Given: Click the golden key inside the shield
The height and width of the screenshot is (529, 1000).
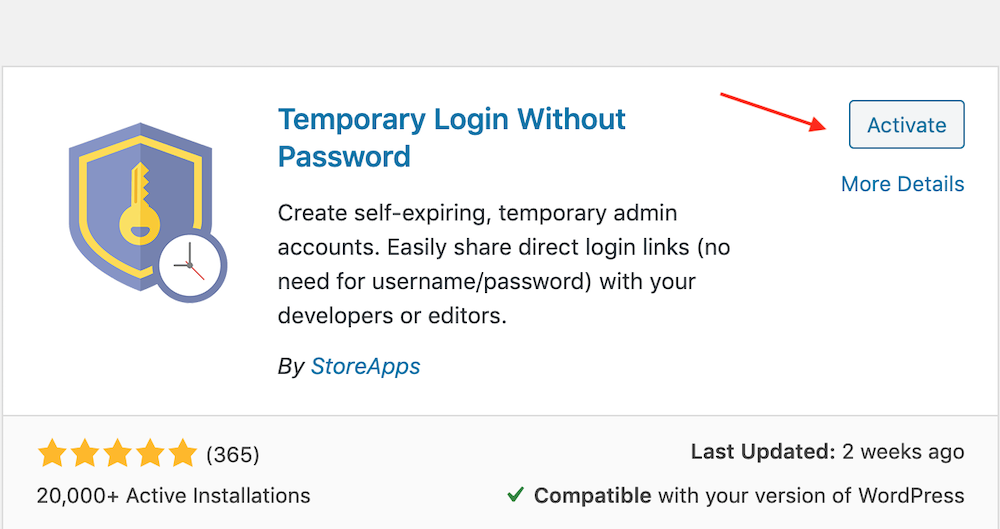Looking at the screenshot, I should tap(140, 204).
